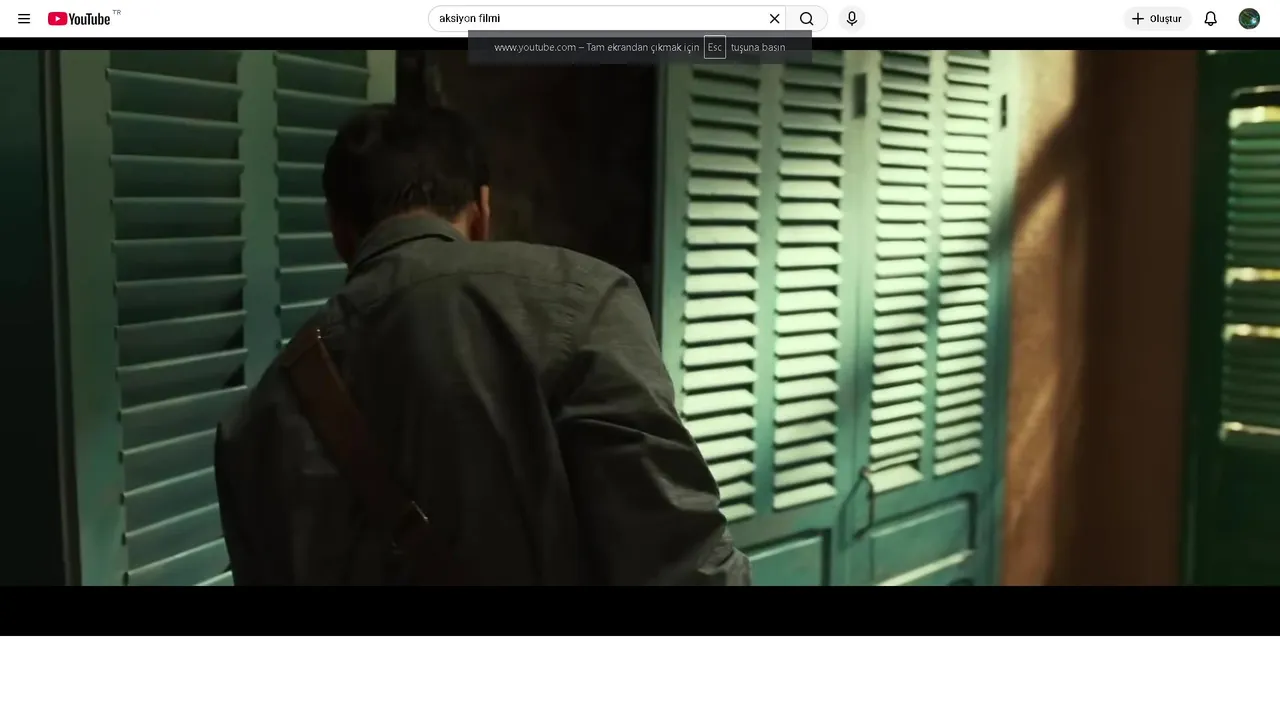Viewport: 1280px width, 720px height.
Task: Open account avatar menu
Action: point(1249,19)
